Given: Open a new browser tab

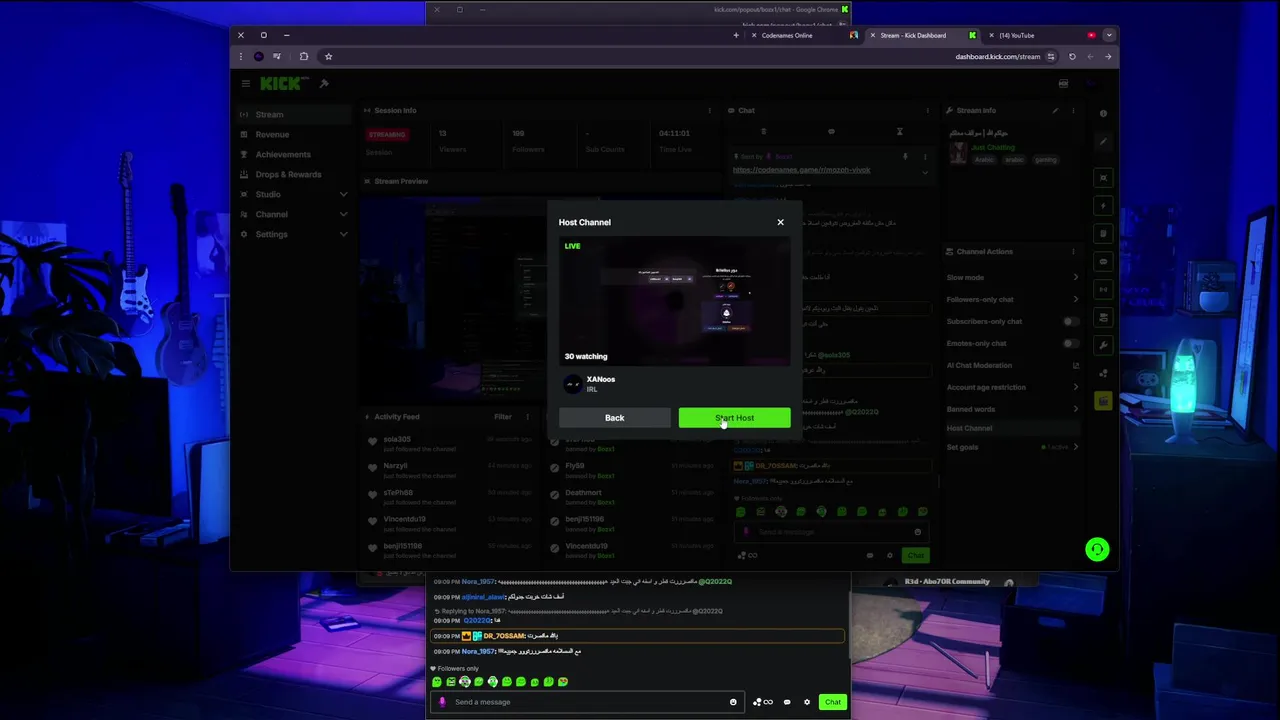Looking at the screenshot, I should 736,35.
